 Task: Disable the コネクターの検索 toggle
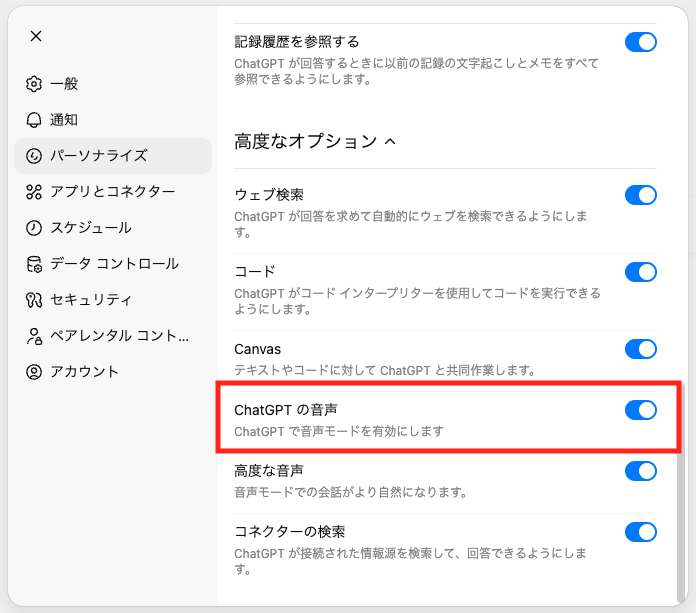pyautogui.click(x=640, y=532)
